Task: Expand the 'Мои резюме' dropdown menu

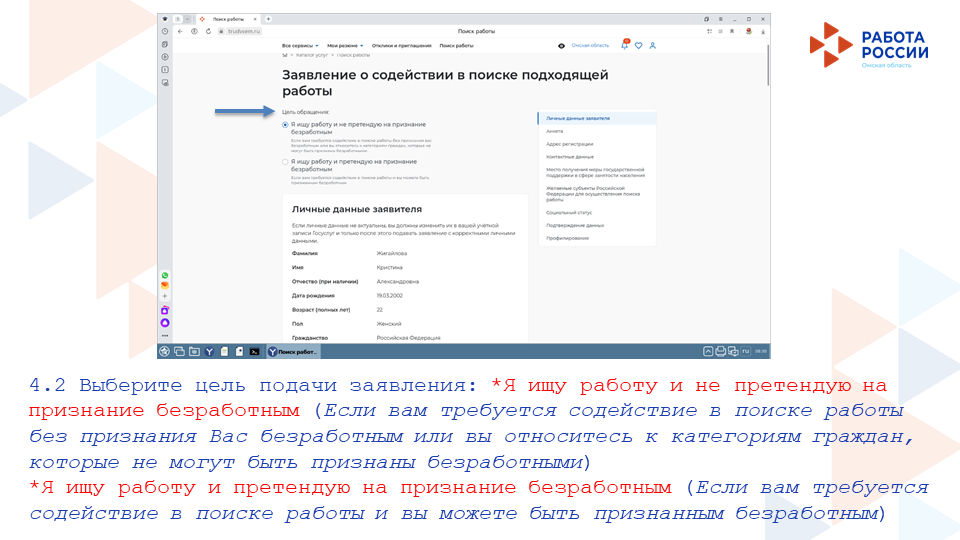Action: point(346,45)
